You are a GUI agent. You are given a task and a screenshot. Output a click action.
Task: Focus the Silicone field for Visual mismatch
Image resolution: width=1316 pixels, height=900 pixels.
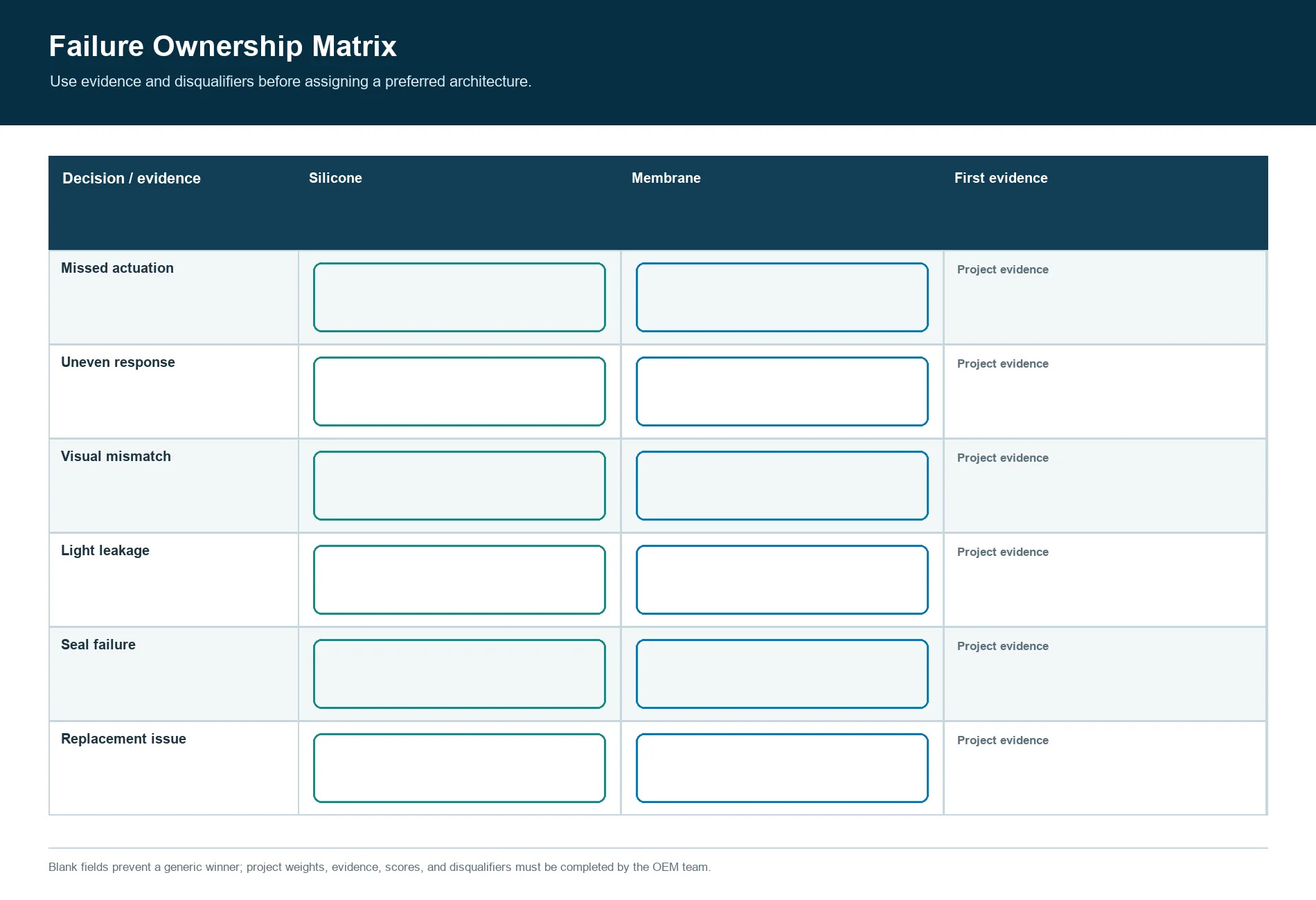point(459,485)
